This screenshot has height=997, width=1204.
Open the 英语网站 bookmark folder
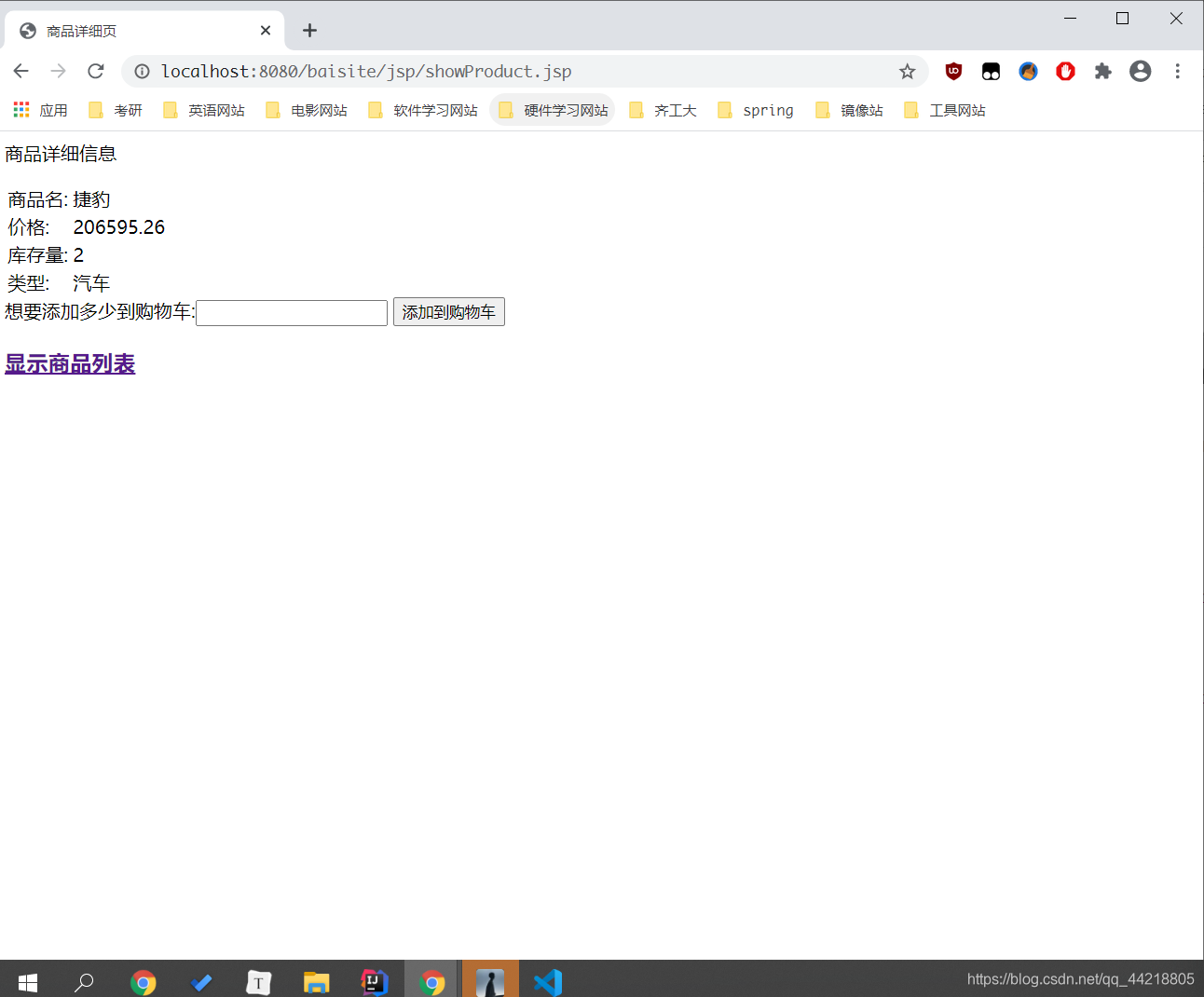(204, 110)
